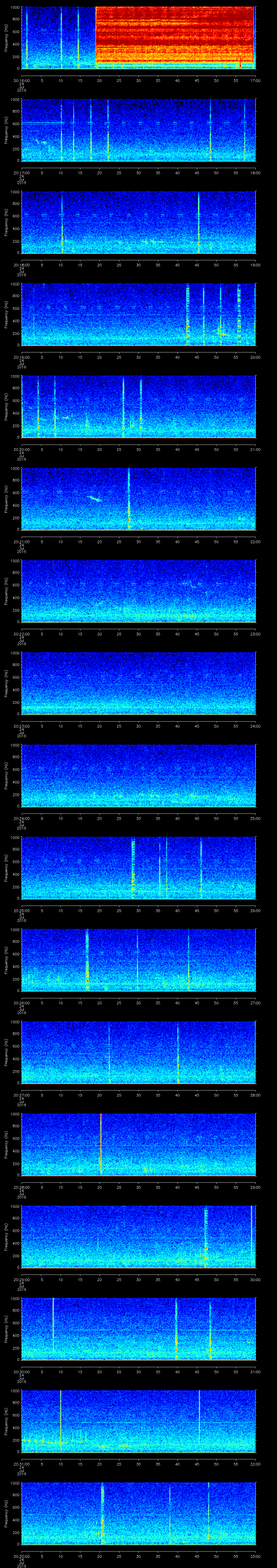Click the 25:00 end time label
Screen dimensions: 277x1568
point(256,818)
